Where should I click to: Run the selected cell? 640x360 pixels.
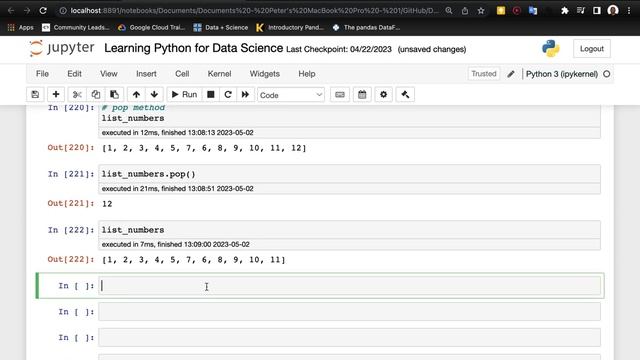tap(184, 95)
